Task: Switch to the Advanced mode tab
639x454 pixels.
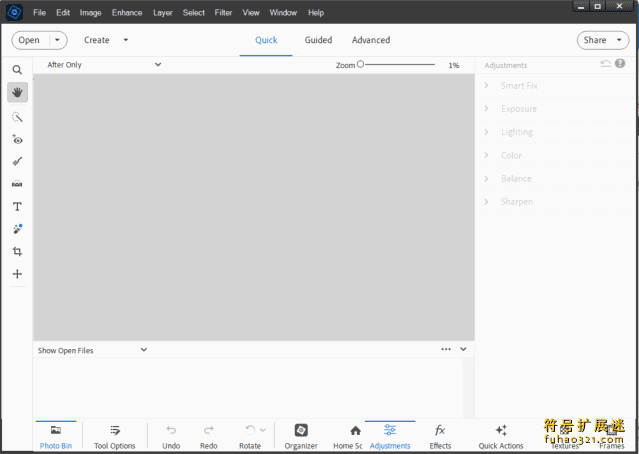Action: tap(371, 40)
